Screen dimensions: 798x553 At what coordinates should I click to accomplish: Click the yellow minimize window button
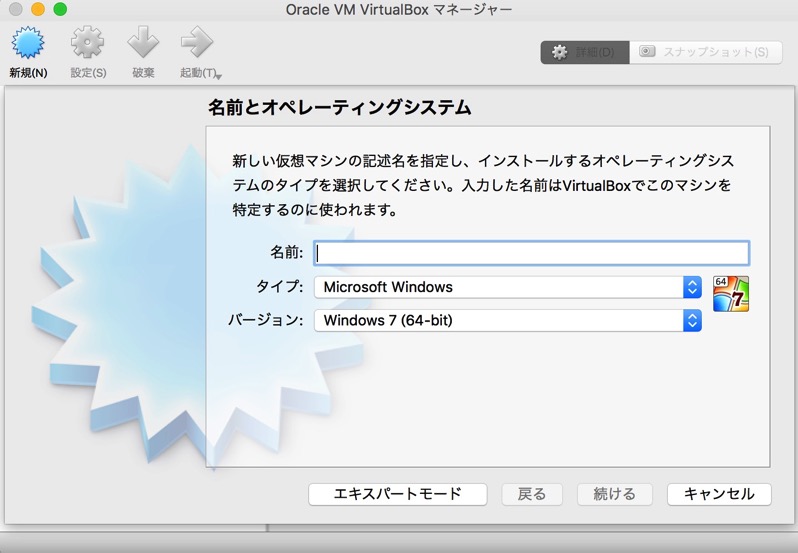tap(38, 9)
